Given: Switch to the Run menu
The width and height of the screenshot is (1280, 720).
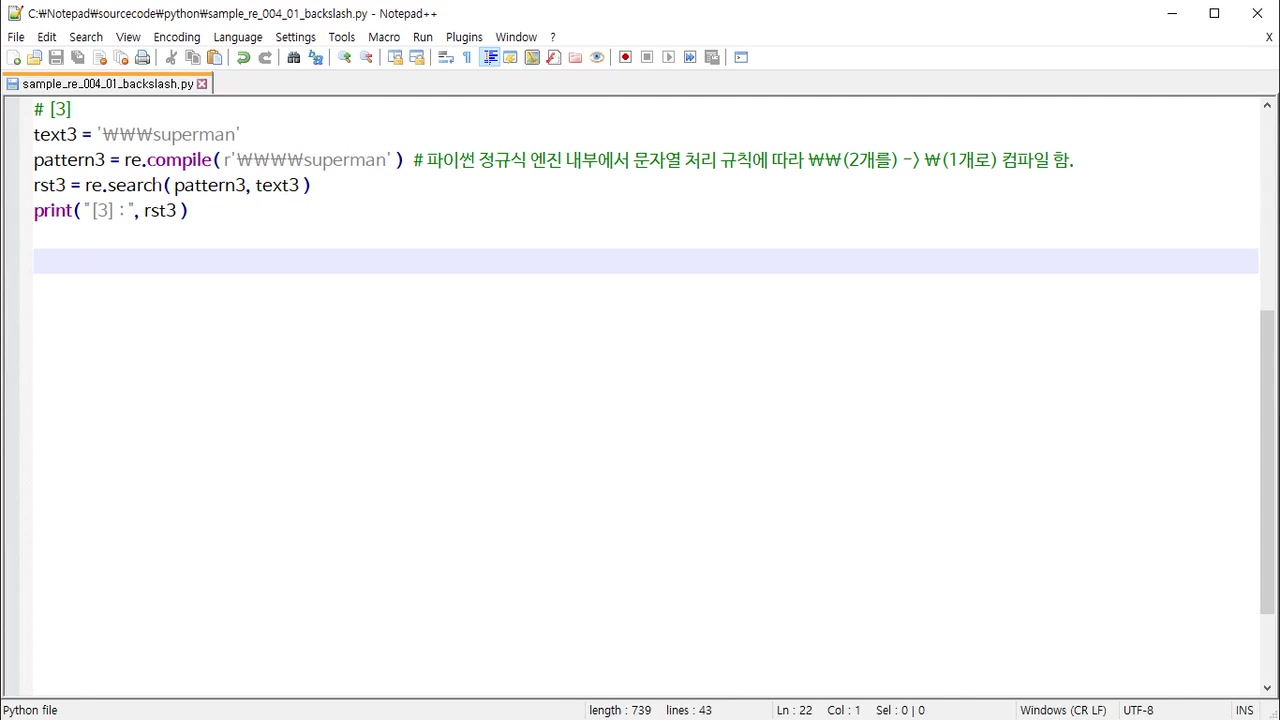Looking at the screenshot, I should (x=422, y=37).
